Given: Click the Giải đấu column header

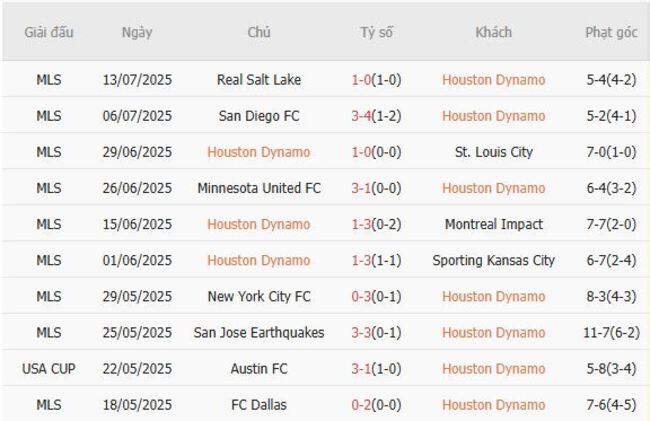Looking at the screenshot, I should coord(48,33).
